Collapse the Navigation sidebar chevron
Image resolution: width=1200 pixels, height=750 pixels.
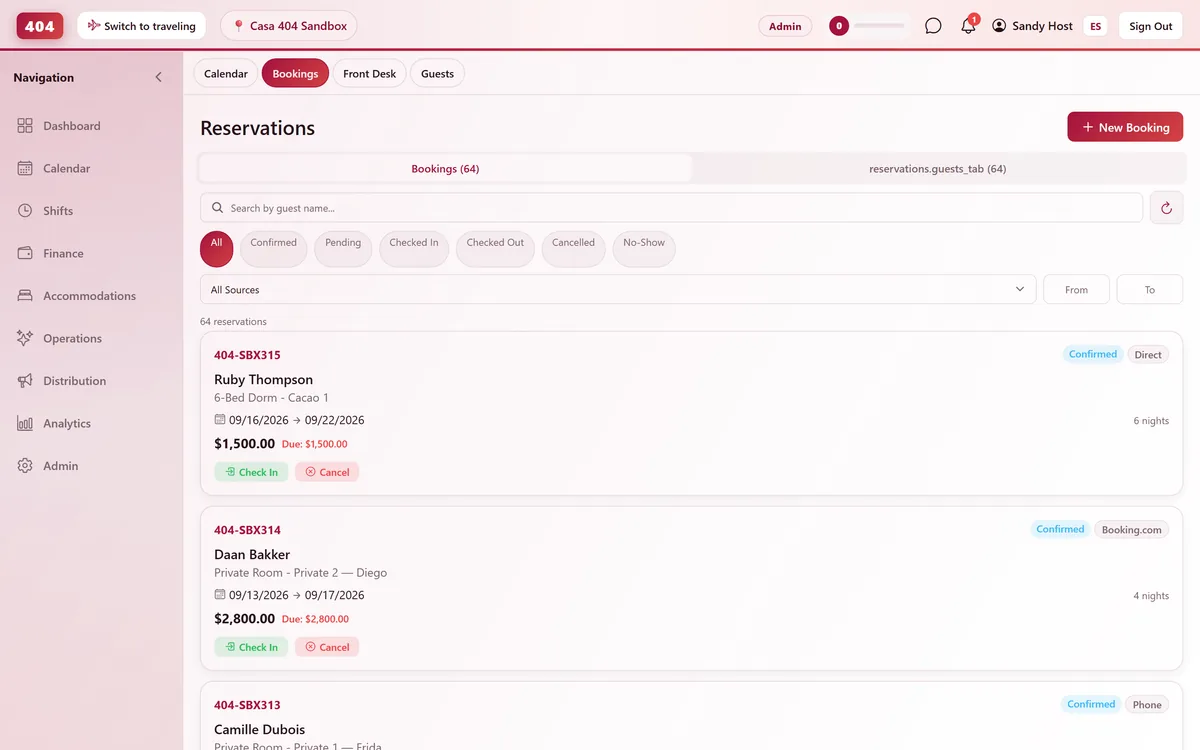coord(158,77)
